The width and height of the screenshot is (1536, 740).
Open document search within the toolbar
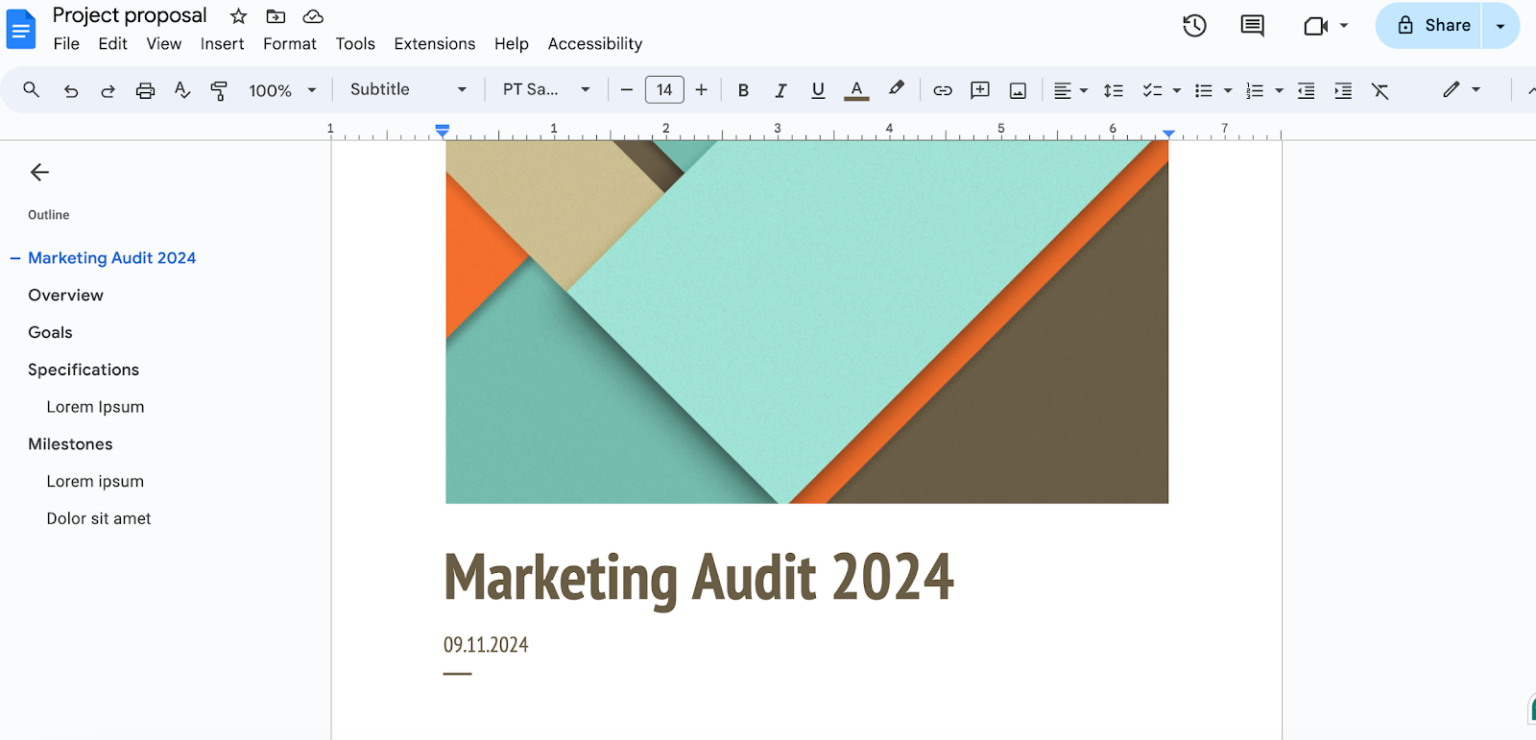point(30,89)
